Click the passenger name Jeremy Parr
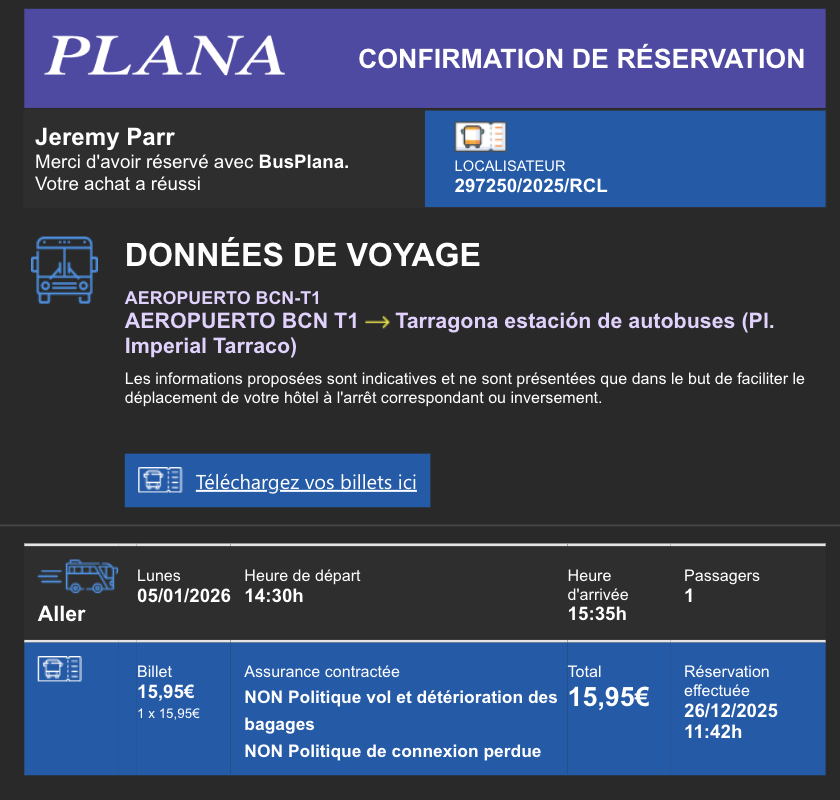The image size is (840, 800). point(105,137)
